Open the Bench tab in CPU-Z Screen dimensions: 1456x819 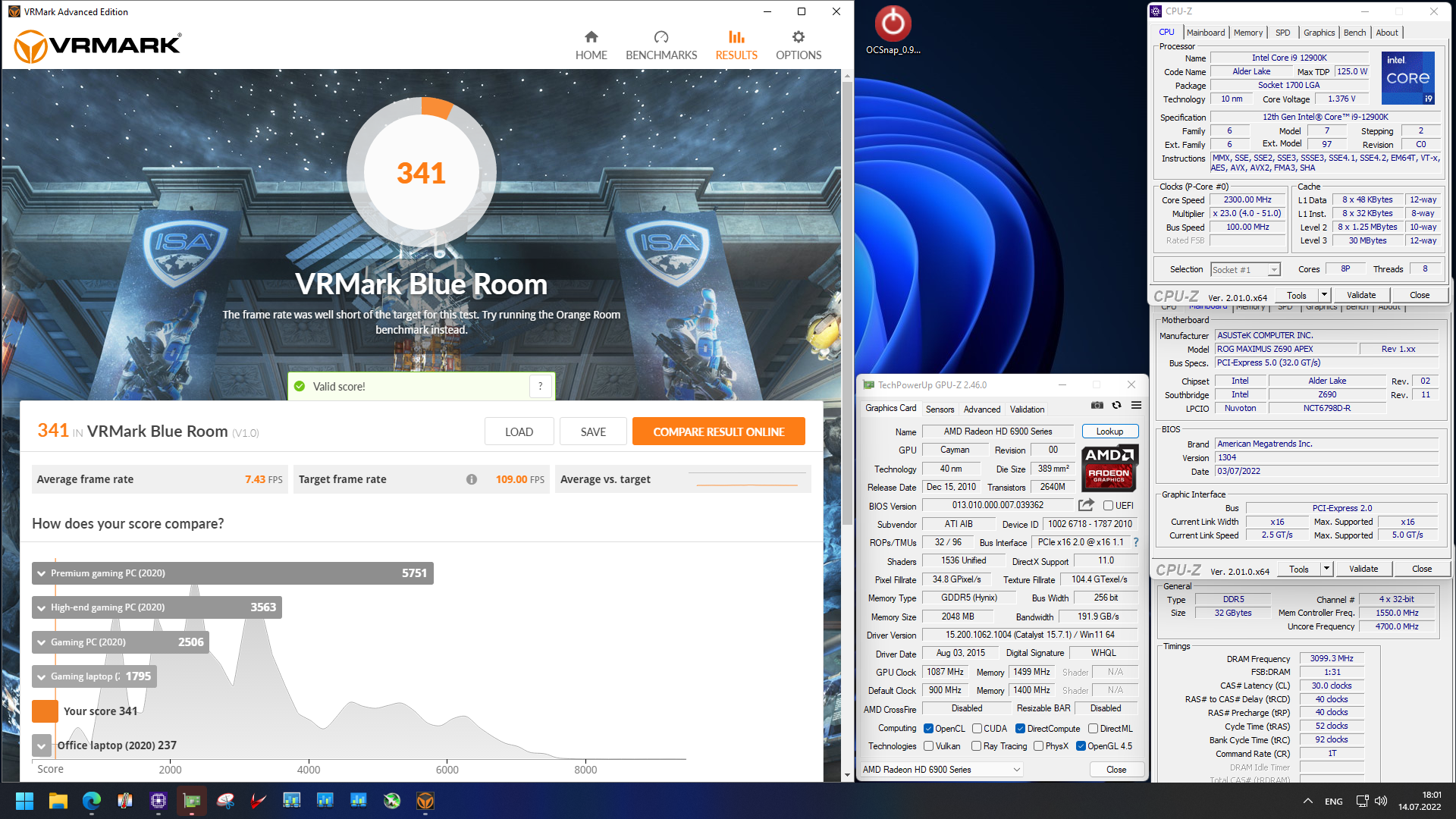1354,33
